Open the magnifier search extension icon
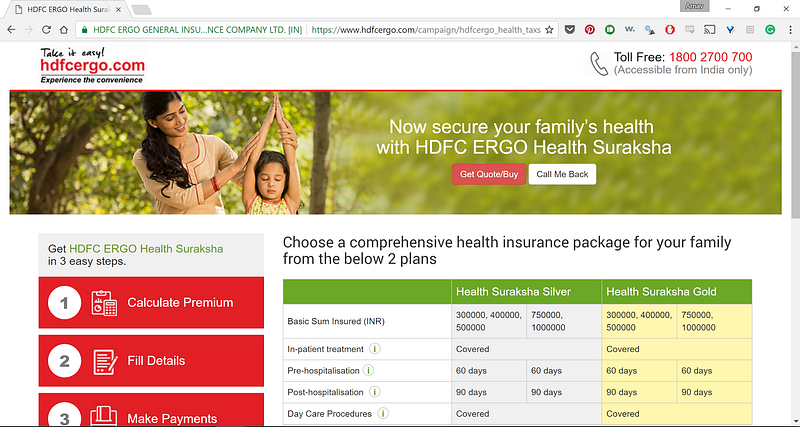This screenshot has height=427, width=800. coord(649,30)
